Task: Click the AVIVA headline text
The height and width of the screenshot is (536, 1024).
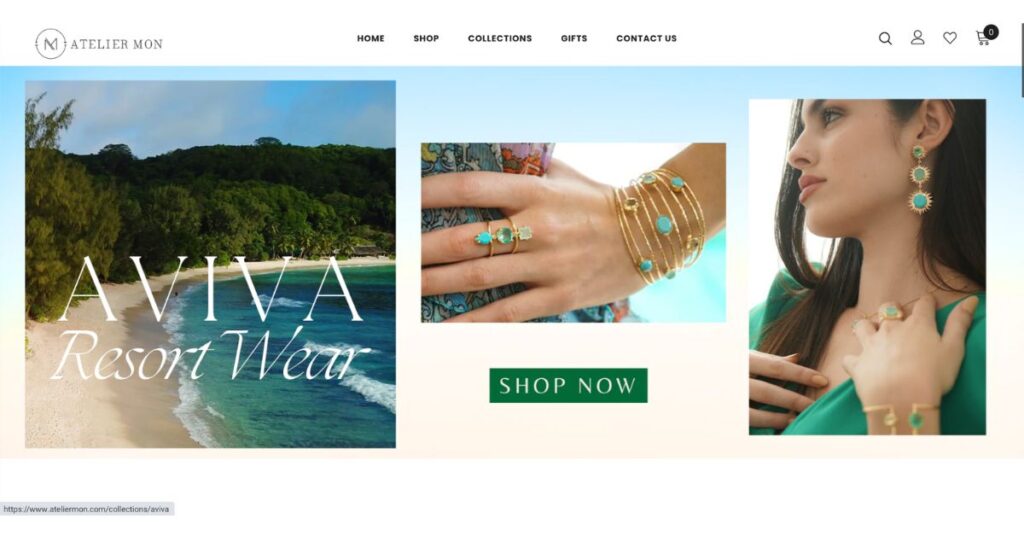Action: [x=210, y=290]
